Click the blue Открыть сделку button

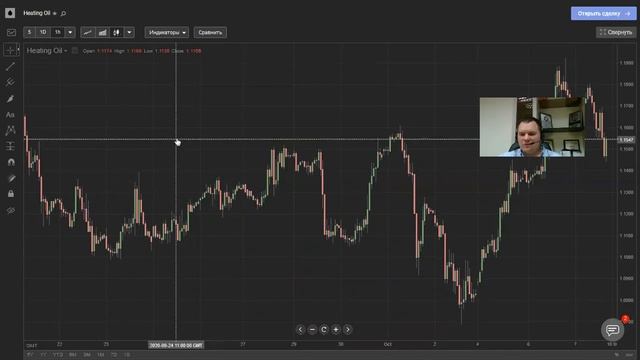(x=604, y=13)
